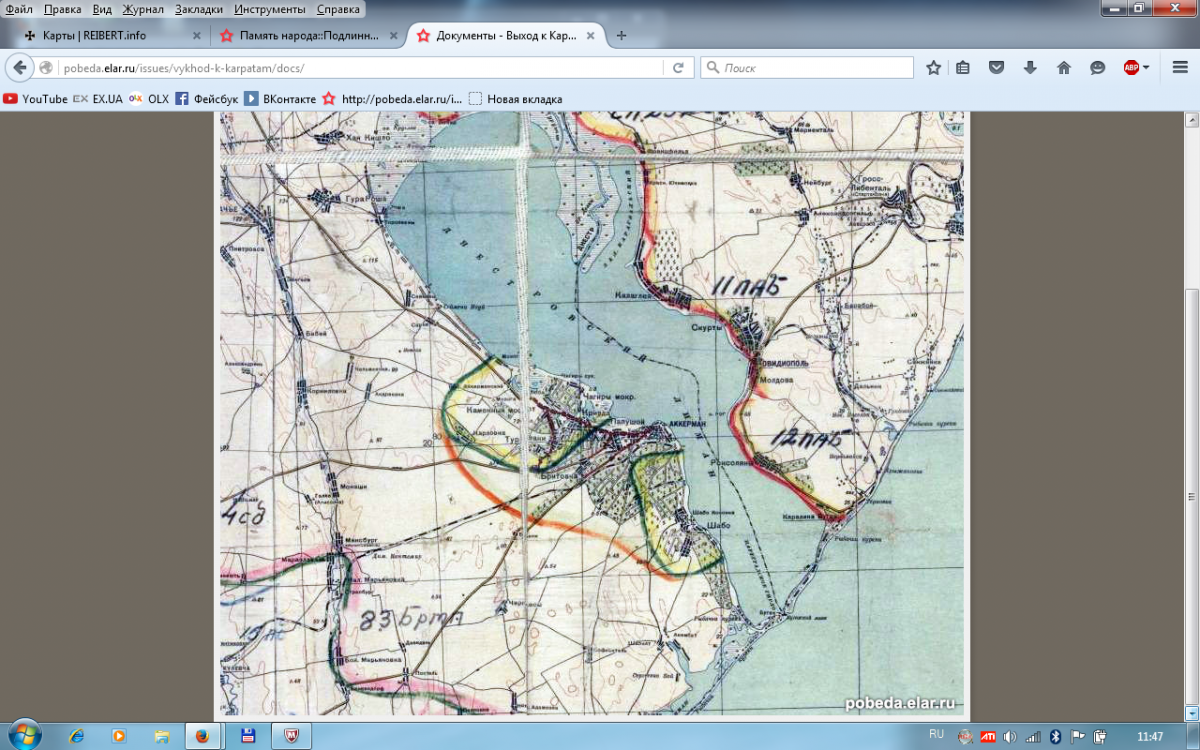Click the Поиск search field

tap(807, 68)
